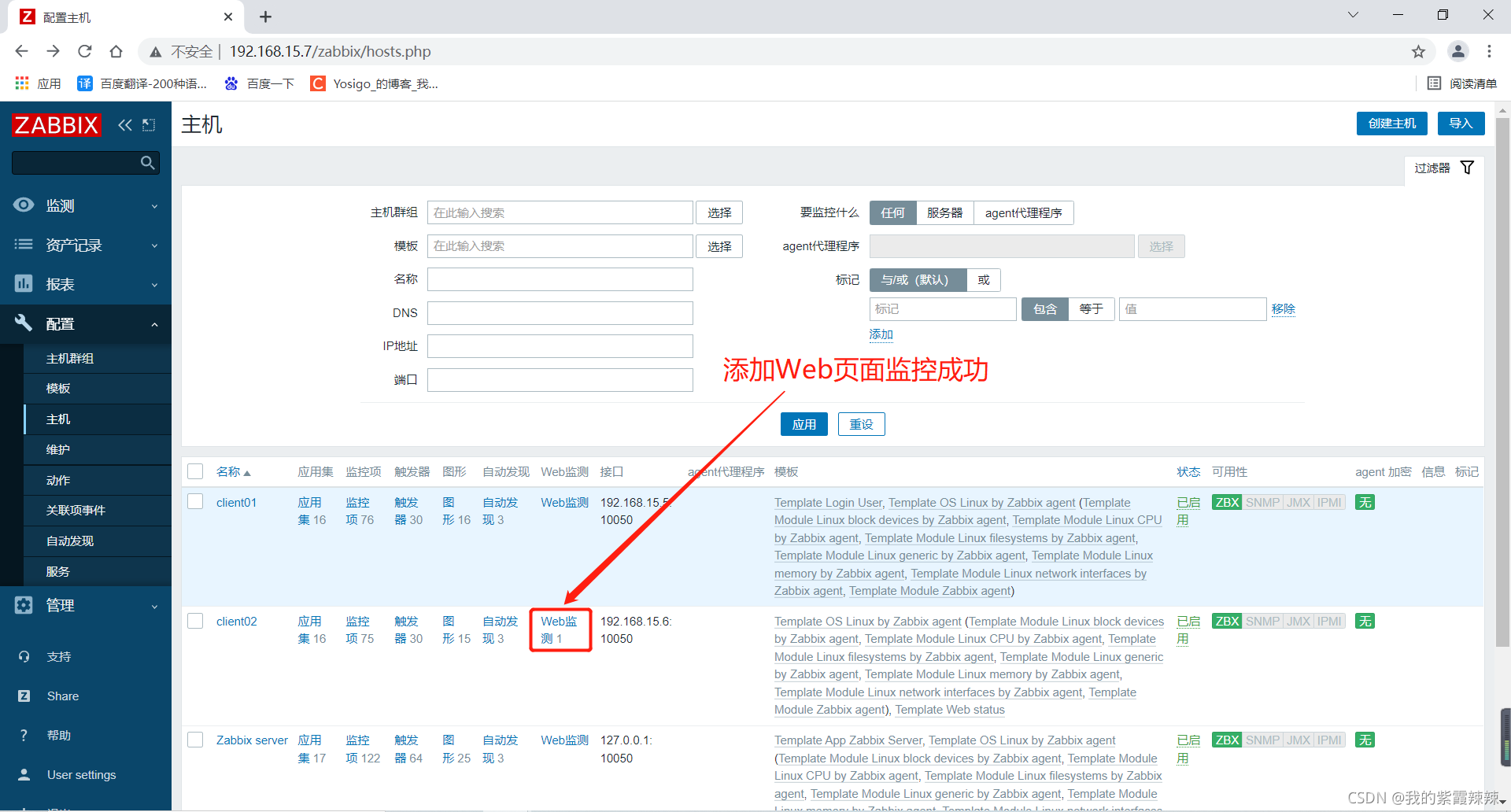Image resolution: width=1511 pixels, height=812 pixels.
Task: Click browser back arrow
Action: [x=21, y=51]
